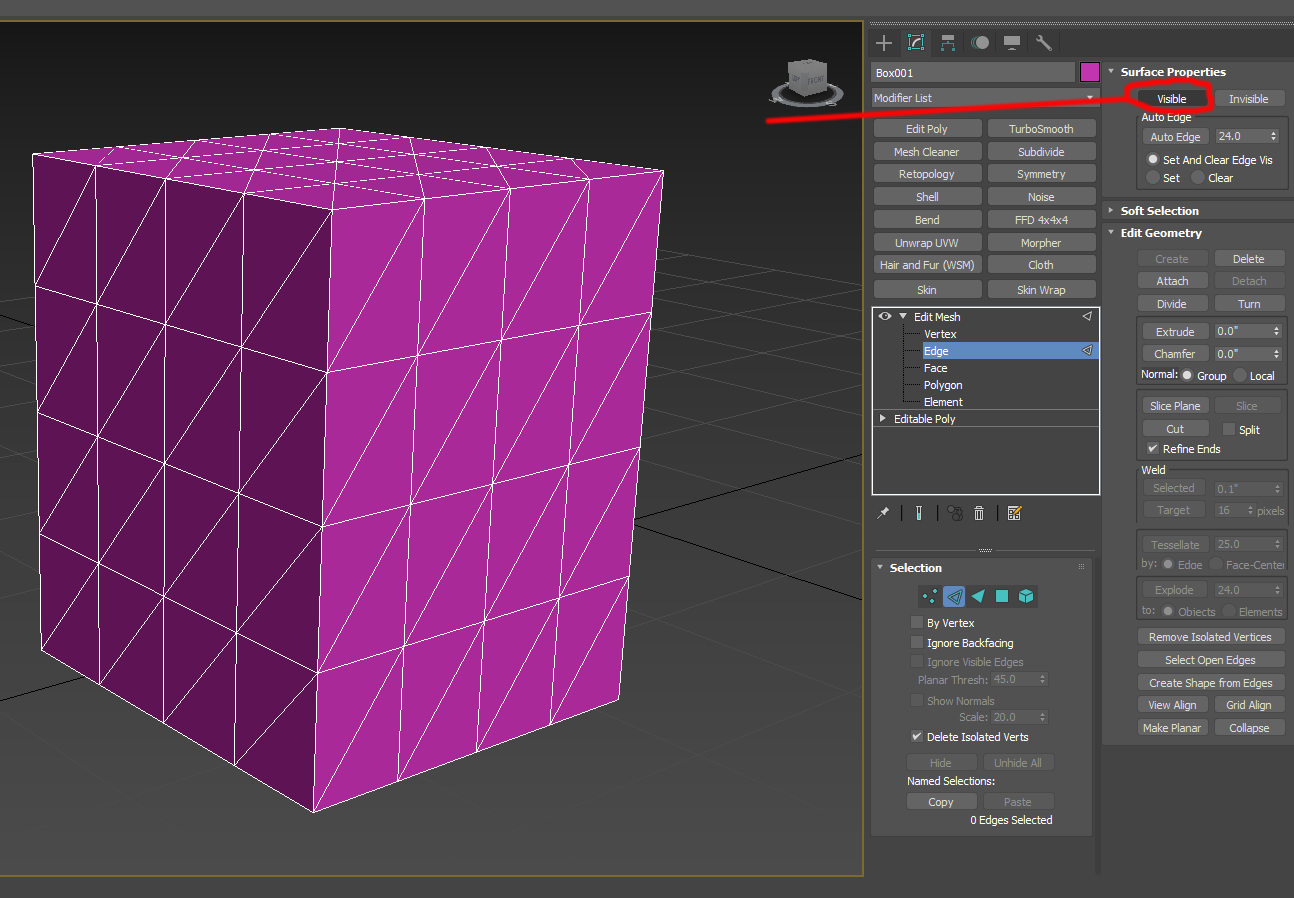
Task: Click the Remove Modifier trash icon
Action: point(978,512)
